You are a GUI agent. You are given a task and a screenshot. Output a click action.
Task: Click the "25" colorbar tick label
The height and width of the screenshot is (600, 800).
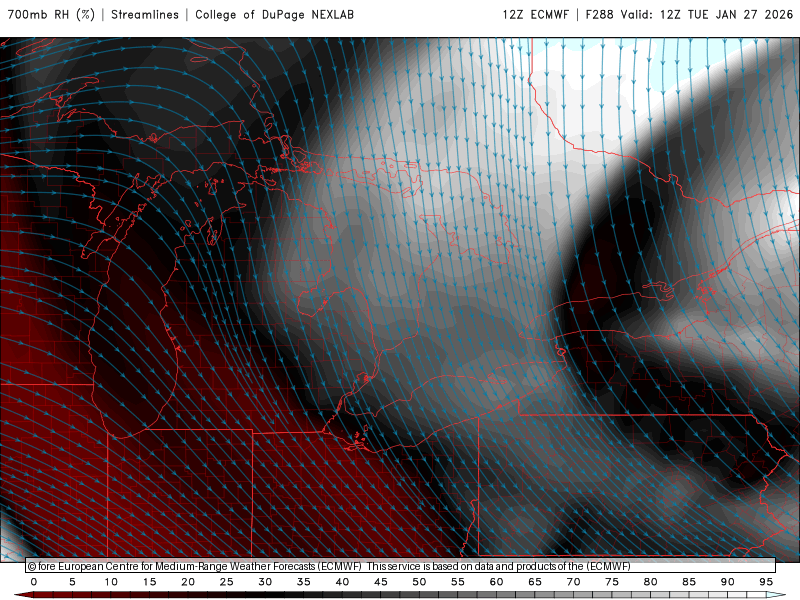[x=227, y=582]
